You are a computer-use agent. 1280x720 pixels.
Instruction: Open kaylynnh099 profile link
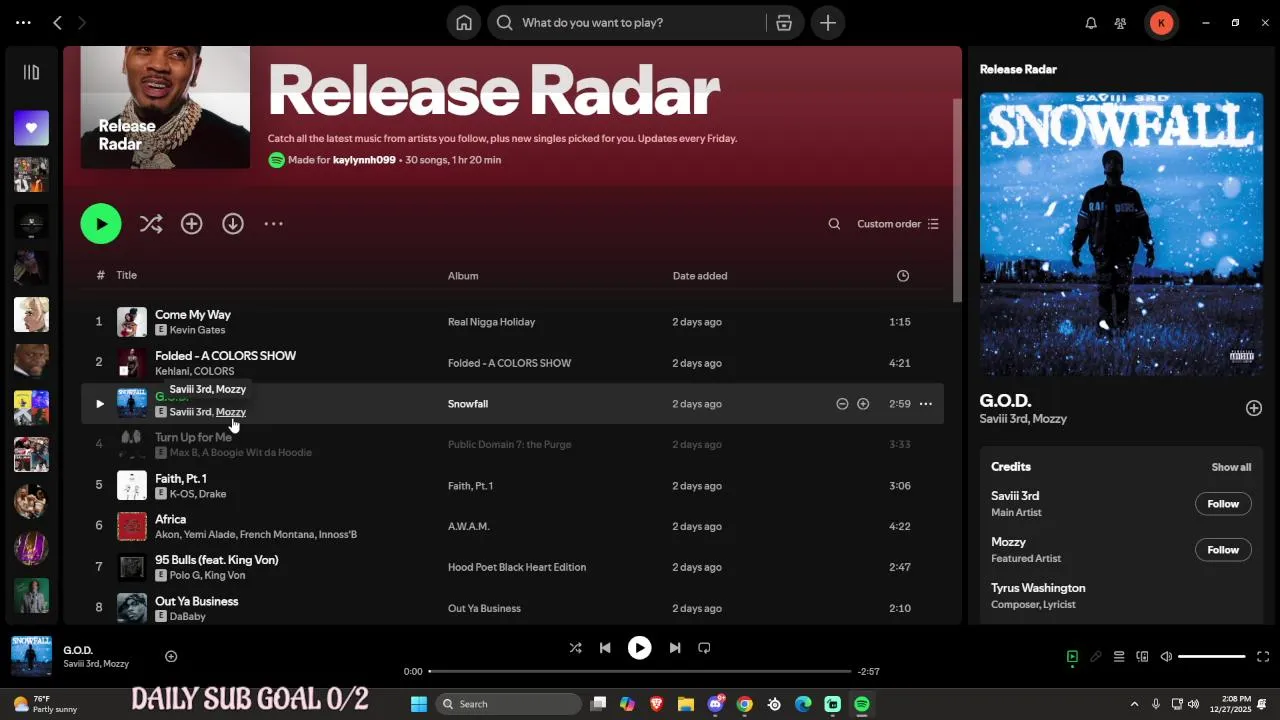point(364,160)
